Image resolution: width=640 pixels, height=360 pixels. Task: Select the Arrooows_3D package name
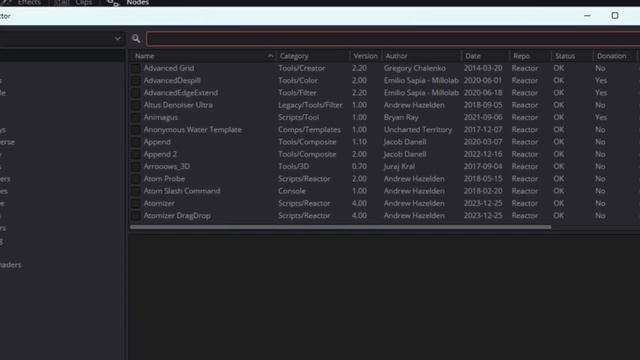click(x=167, y=167)
